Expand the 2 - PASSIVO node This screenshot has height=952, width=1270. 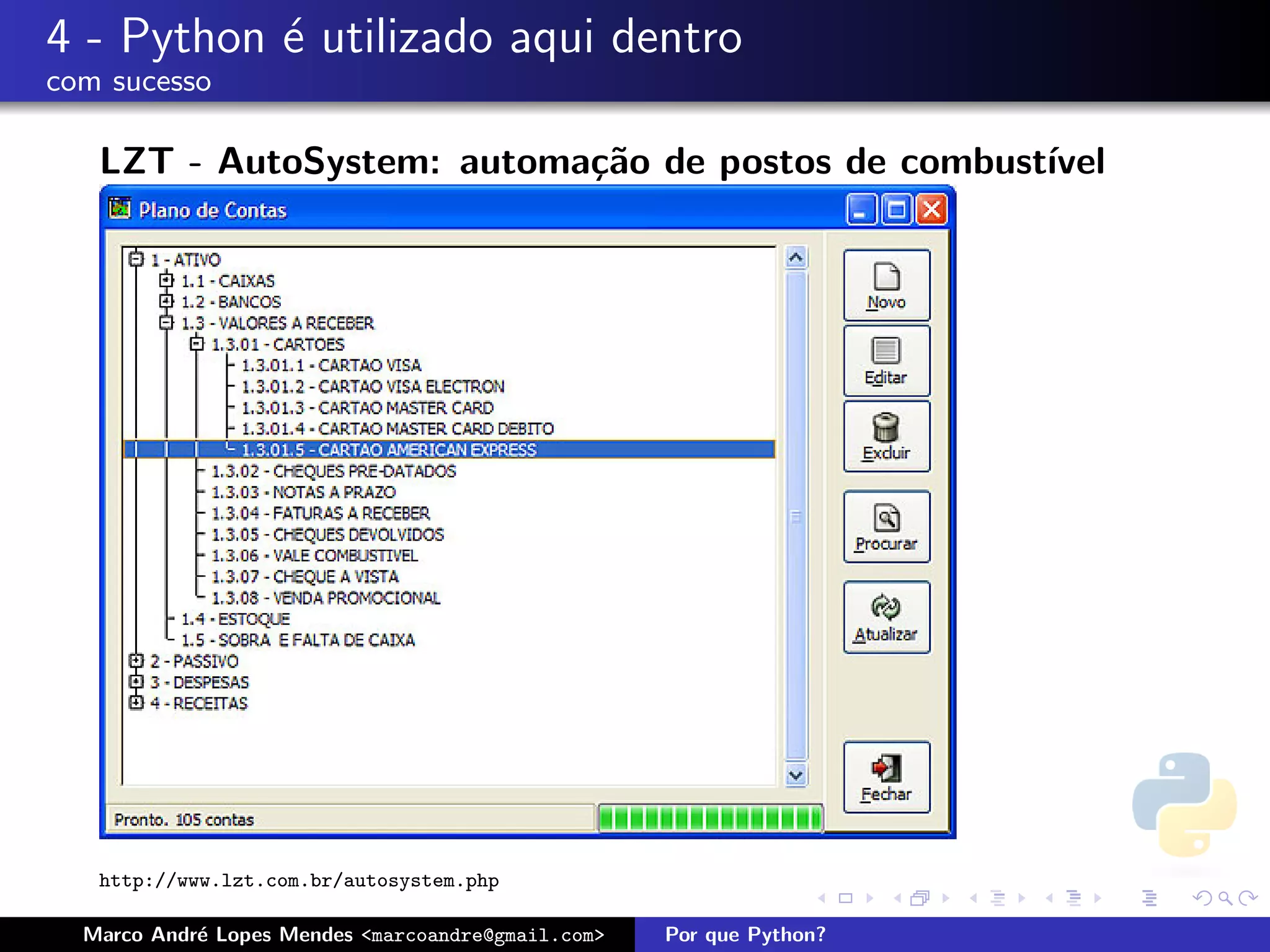(x=136, y=661)
